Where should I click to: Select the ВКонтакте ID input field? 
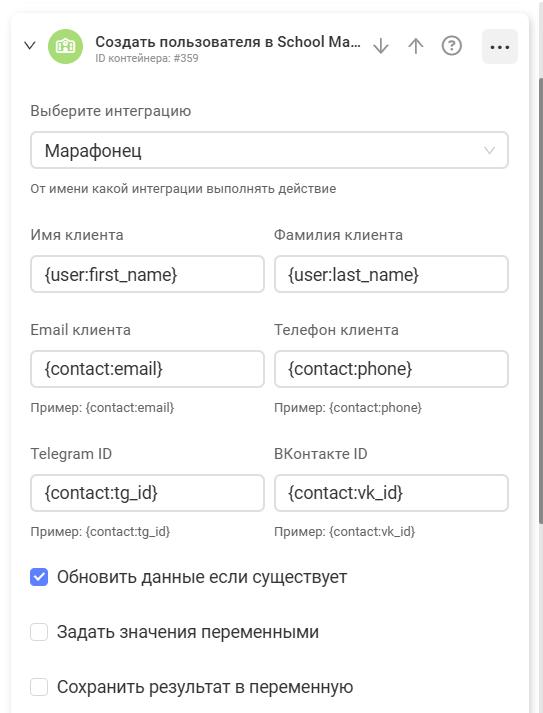pyautogui.click(x=391, y=493)
